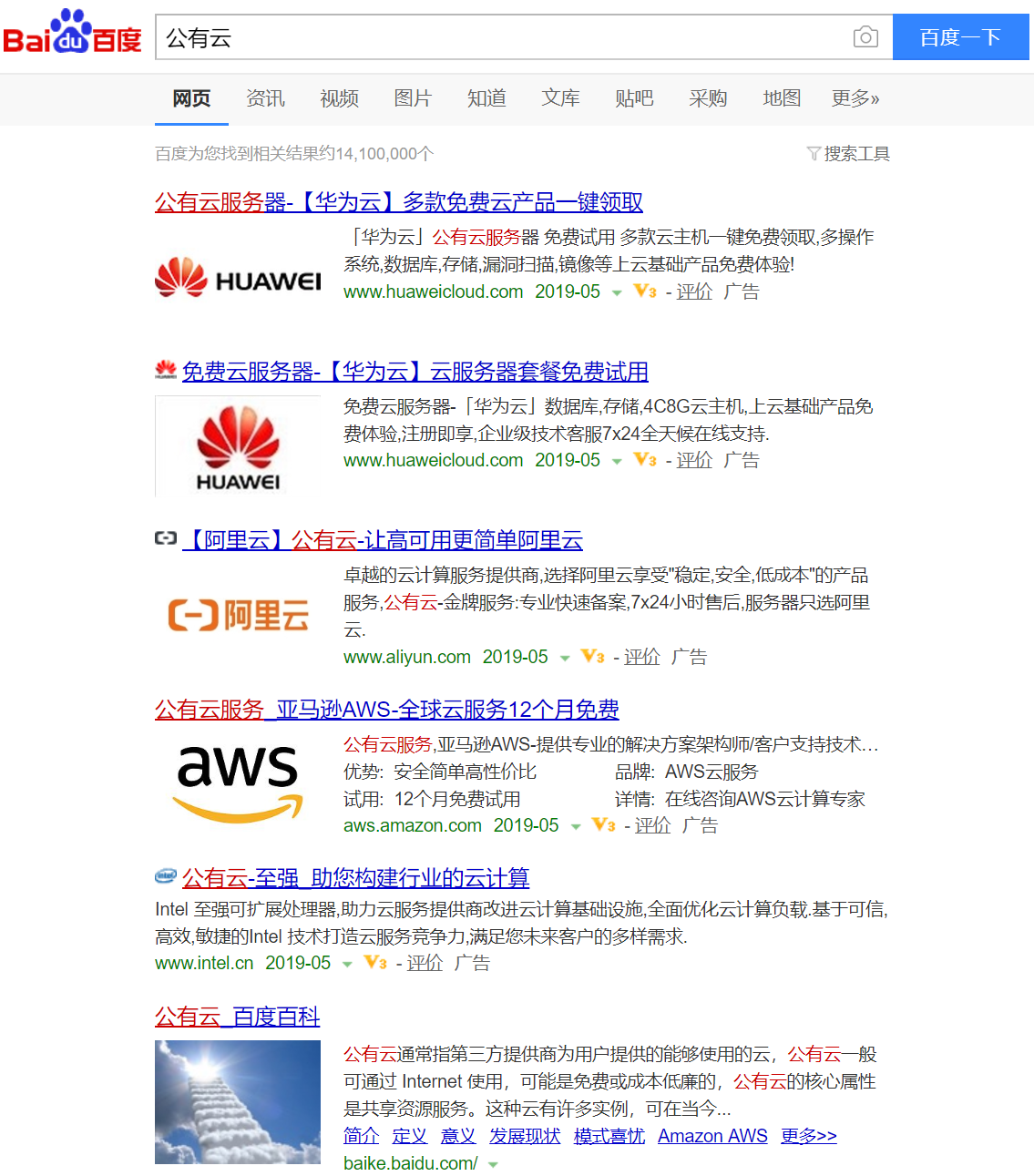The width and height of the screenshot is (1034, 1176).
Task: Click the V3 badge in intel.cn result
Action: pos(375,963)
